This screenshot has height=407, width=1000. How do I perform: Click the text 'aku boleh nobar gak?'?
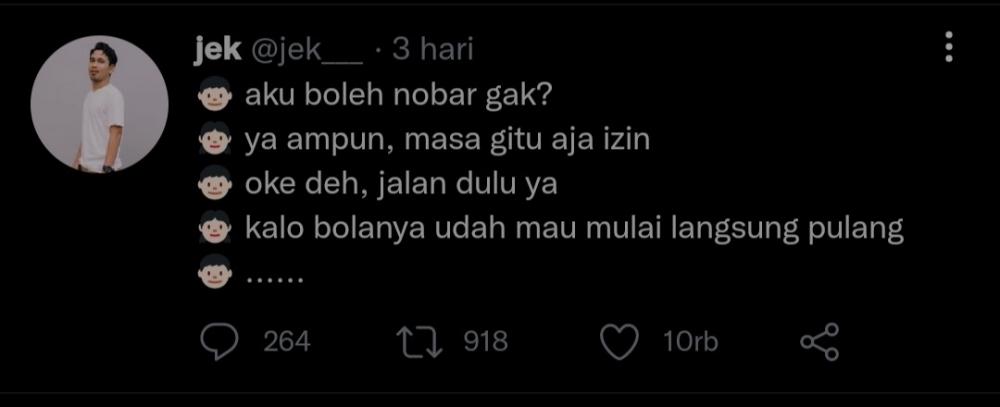399,96
